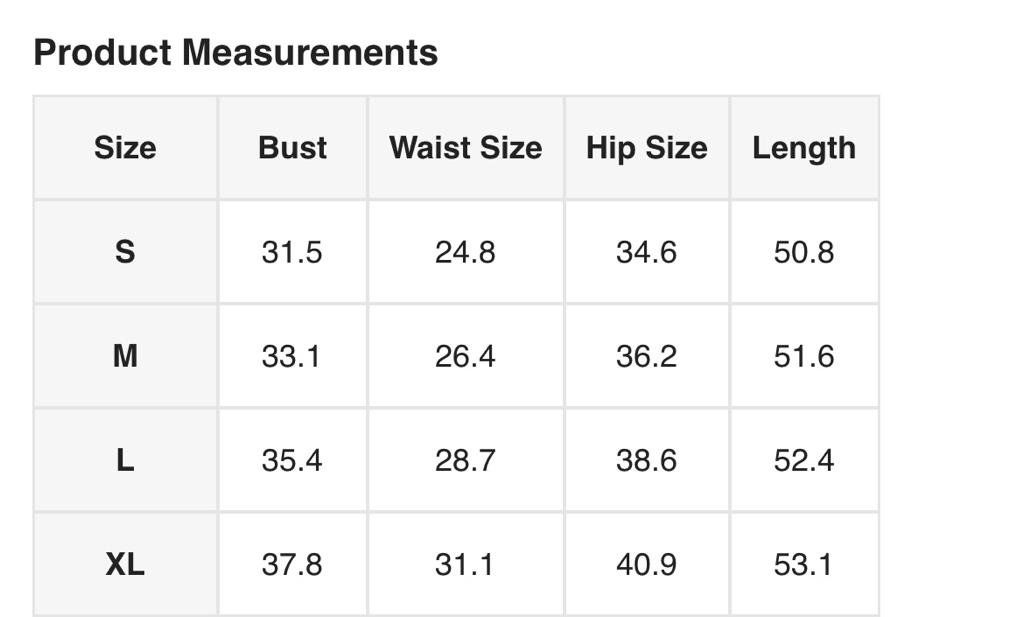1024x617 pixels.
Task: Click the M size row label
Action: [x=125, y=356]
